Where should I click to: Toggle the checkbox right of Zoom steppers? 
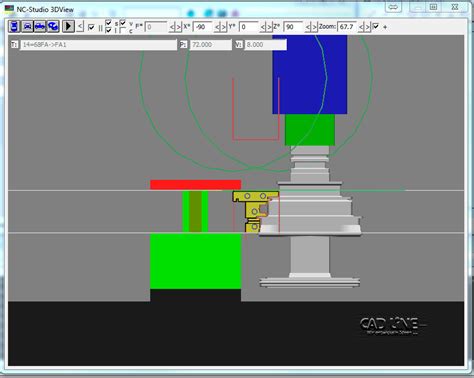[376, 26]
